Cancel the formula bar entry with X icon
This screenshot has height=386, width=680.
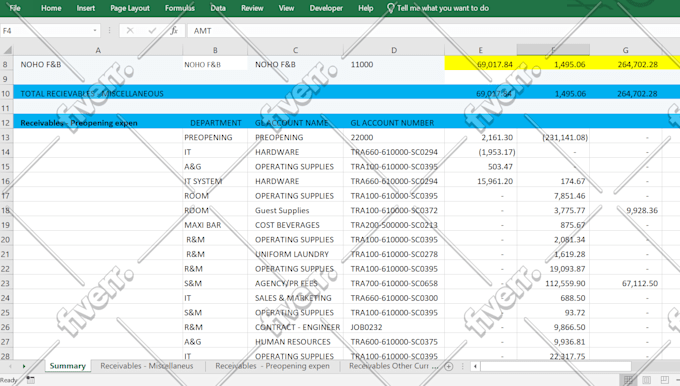tap(130, 30)
